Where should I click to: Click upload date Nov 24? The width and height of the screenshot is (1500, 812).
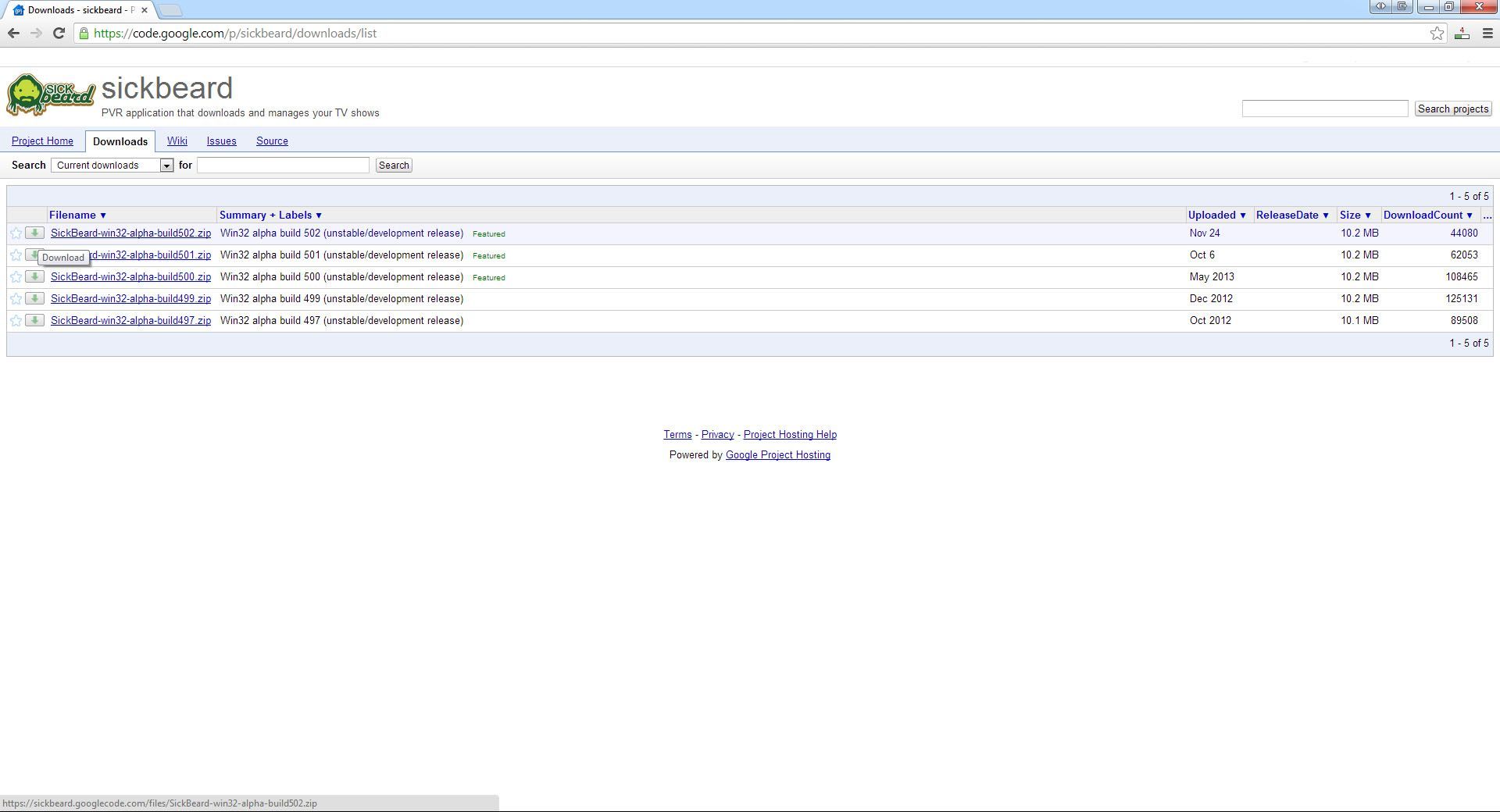(x=1205, y=233)
